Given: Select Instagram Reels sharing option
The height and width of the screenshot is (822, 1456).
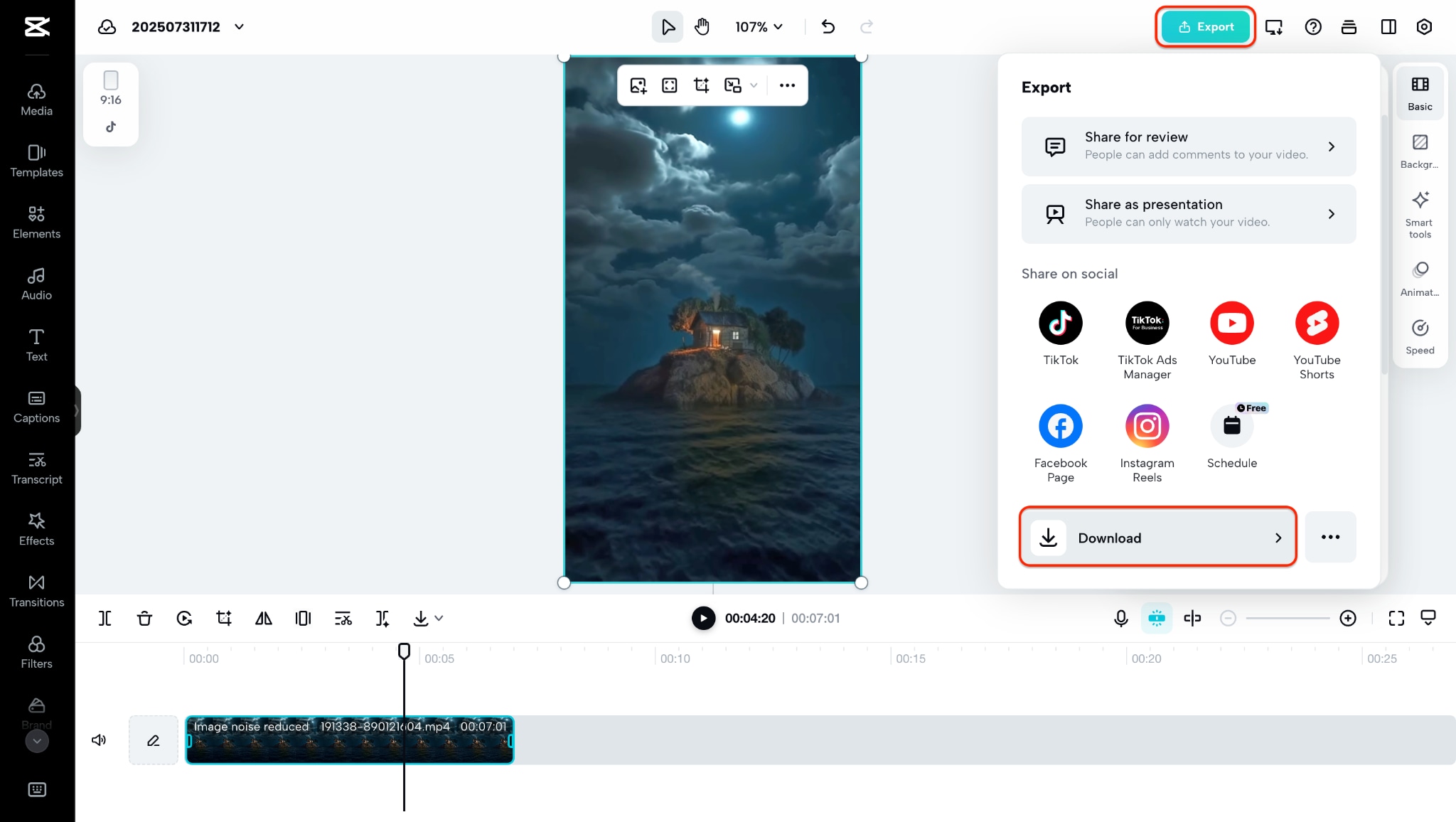Looking at the screenshot, I should [1146, 427].
